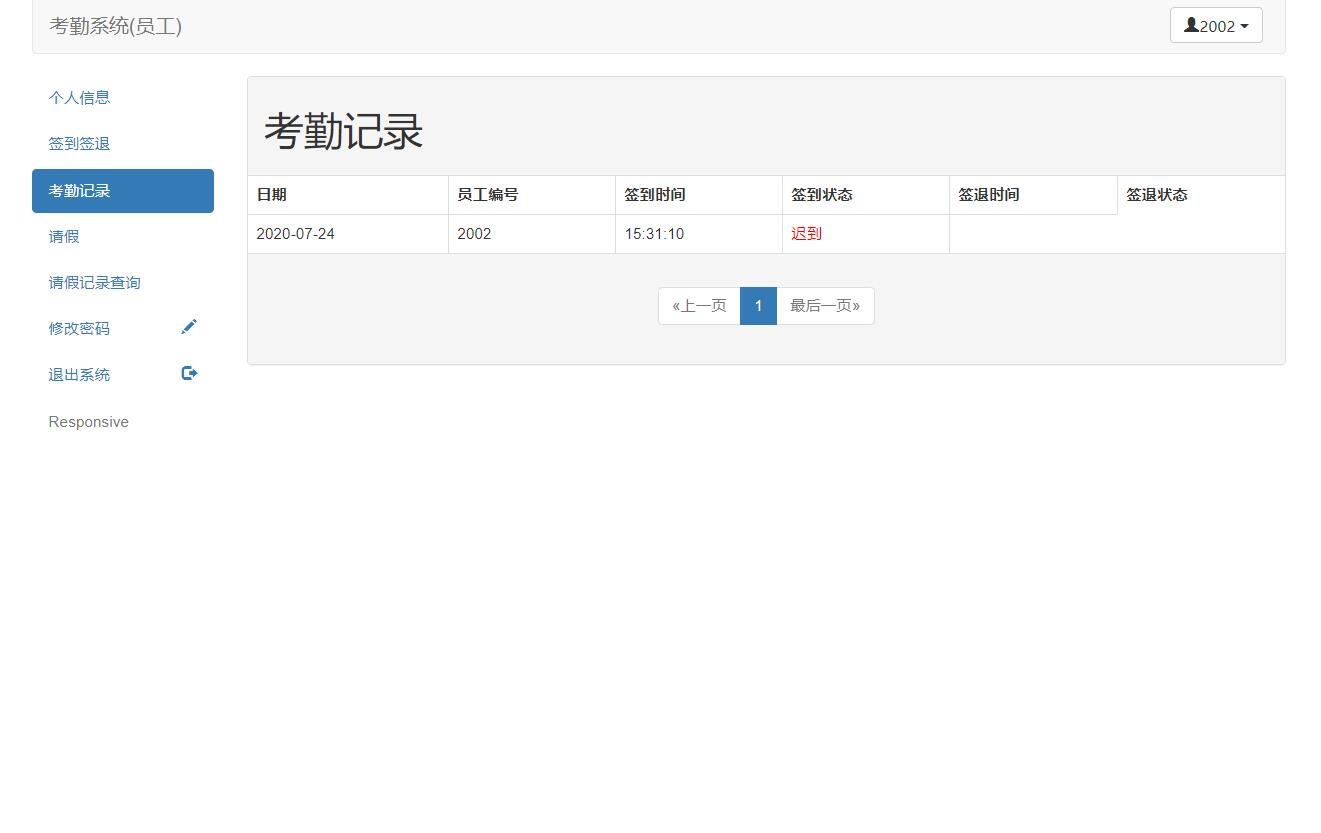Click the logout icon next to 退出系统
The width and height of the screenshot is (1321, 833).
click(189, 373)
